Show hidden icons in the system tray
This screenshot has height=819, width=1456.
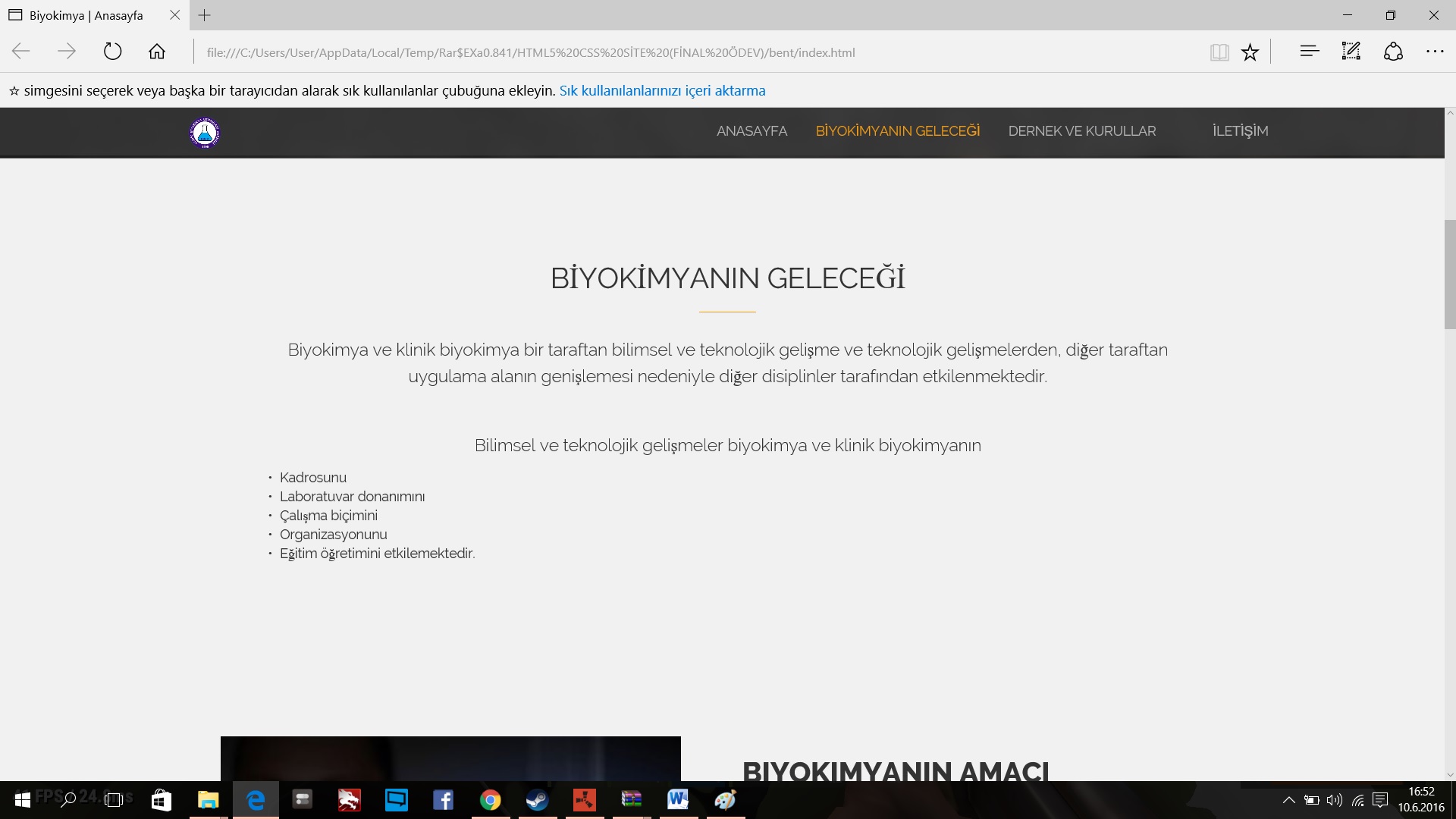coord(1288,800)
